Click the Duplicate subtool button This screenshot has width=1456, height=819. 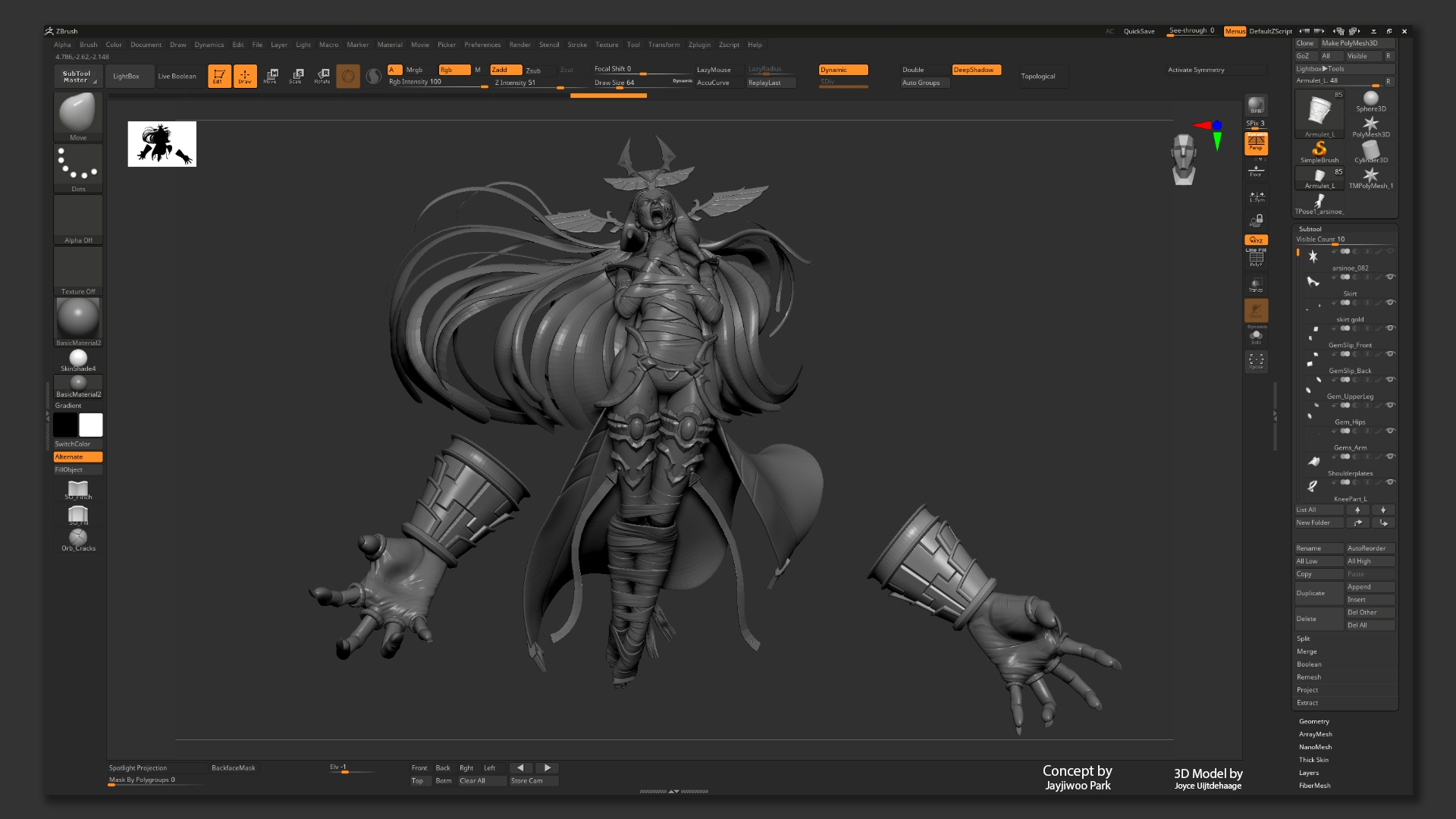(x=1319, y=593)
